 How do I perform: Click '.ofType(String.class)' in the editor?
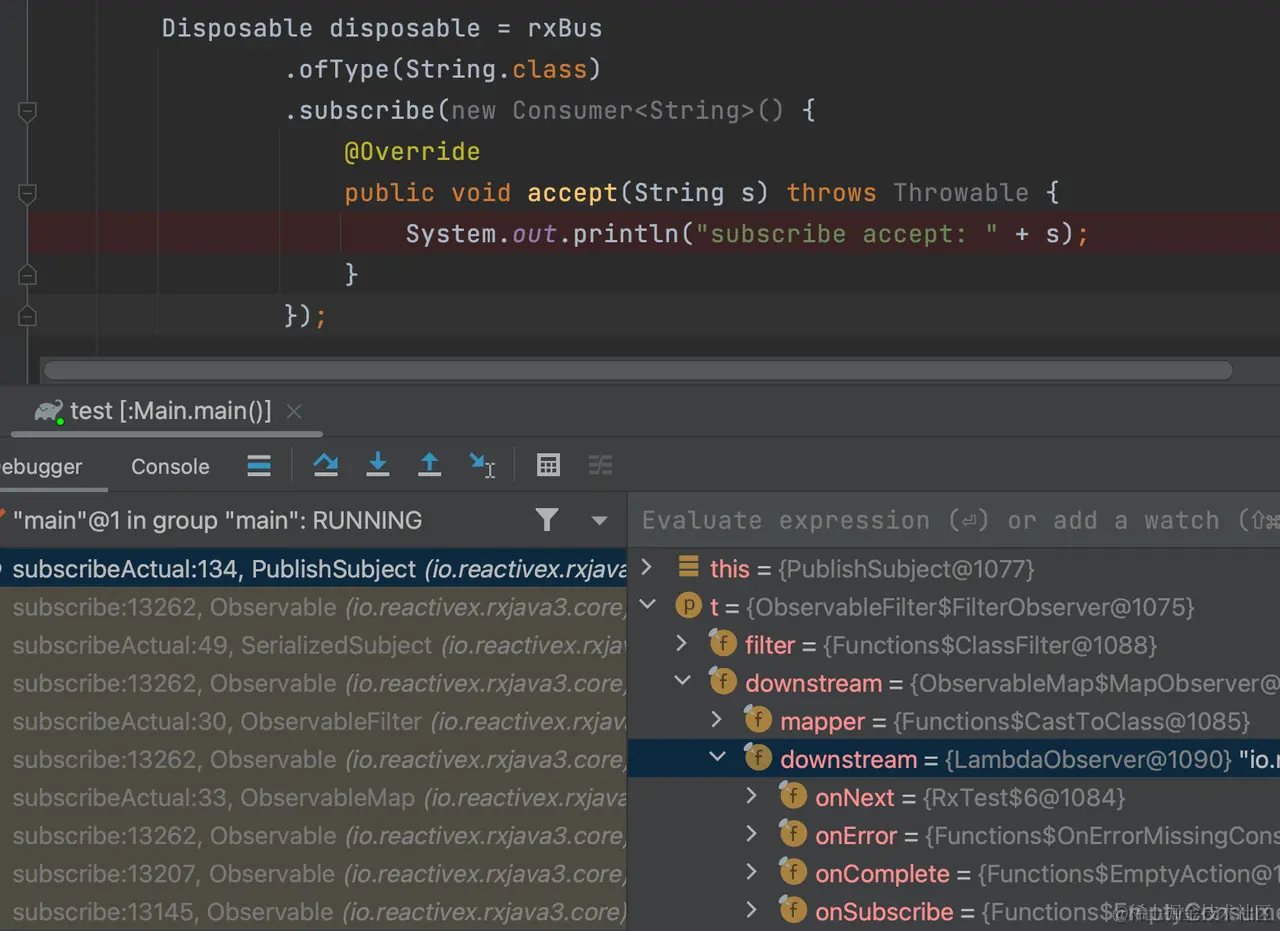point(443,69)
